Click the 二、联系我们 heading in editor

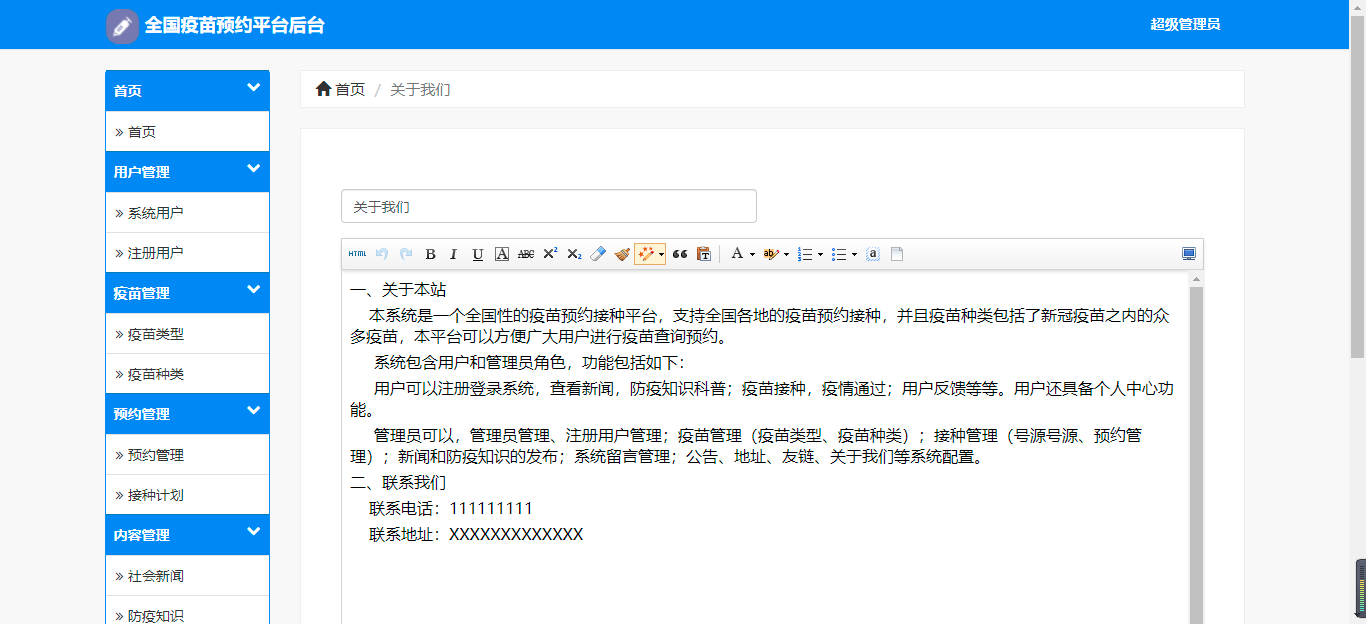[x=398, y=482]
